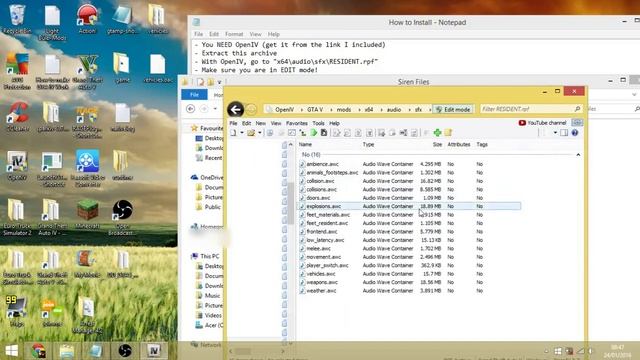The width and height of the screenshot is (640, 360).
Task: Open the OpenIV View menu
Action: 276,123
